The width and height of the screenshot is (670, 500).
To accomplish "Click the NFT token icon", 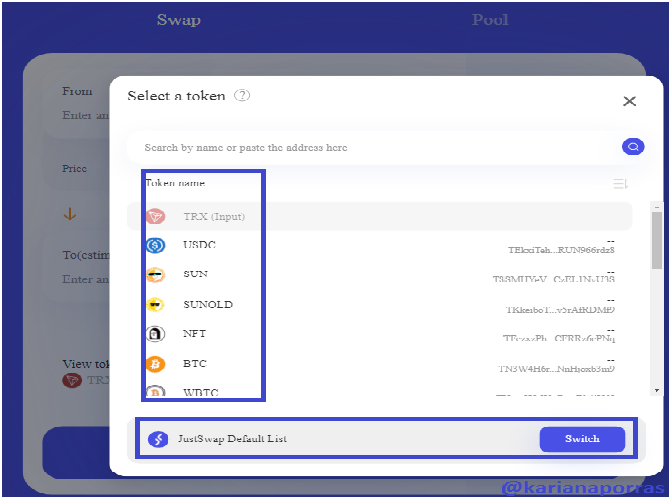I will (156, 334).
